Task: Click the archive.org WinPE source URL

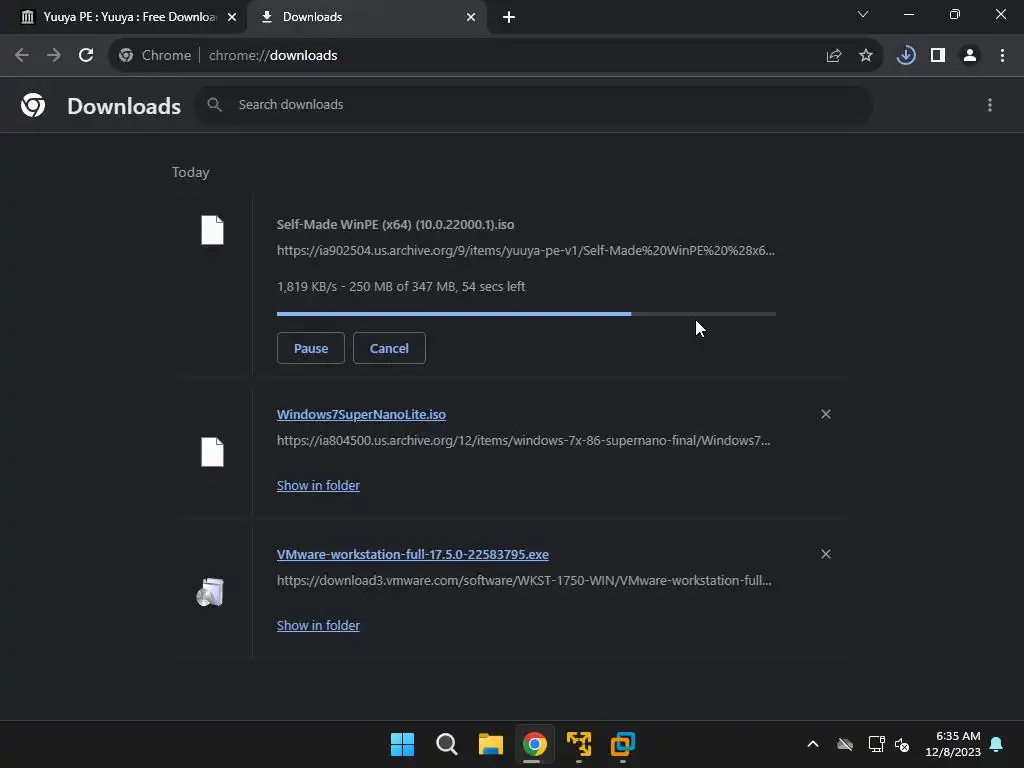Action: click(526, 250)
